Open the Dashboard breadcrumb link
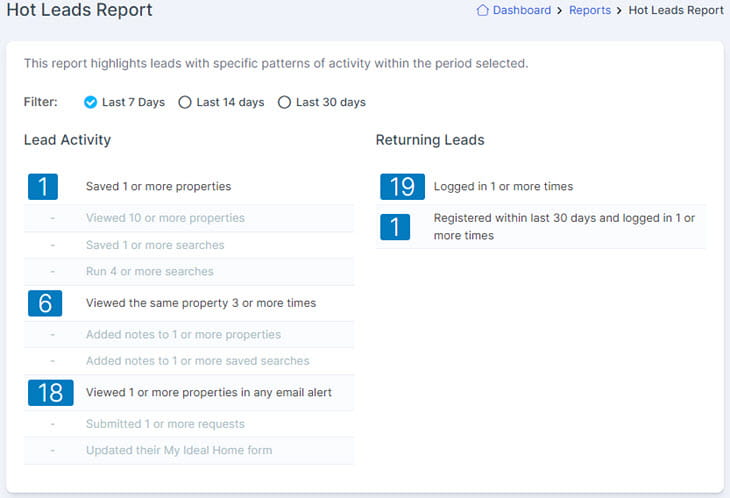 click(x=521, y=10)
